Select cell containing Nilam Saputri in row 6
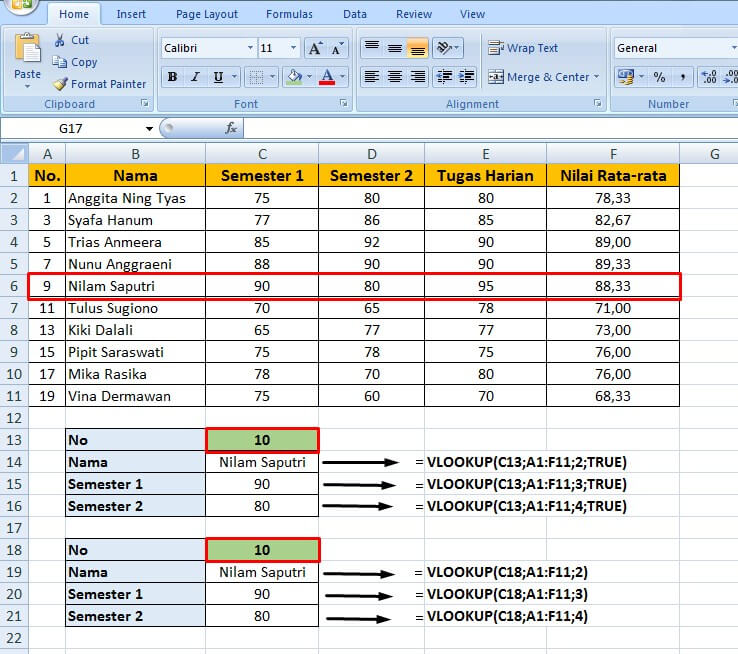The height and width of the screenshot is (654, 738). pos(135,286)
